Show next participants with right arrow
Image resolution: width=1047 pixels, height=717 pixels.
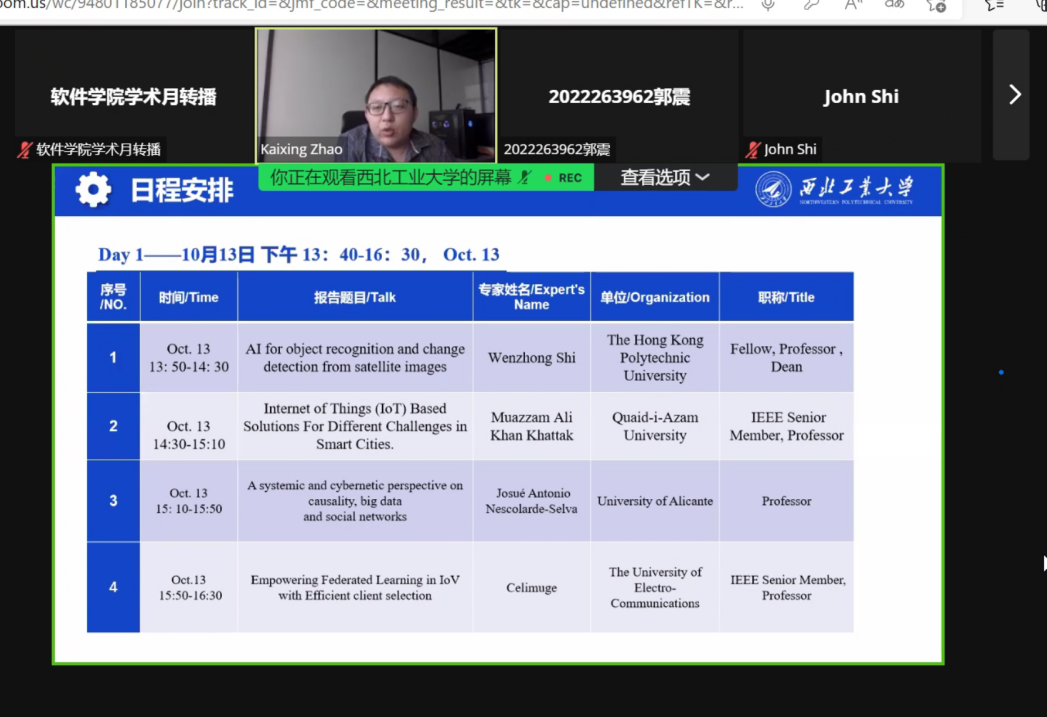(x=1014, y=95)
